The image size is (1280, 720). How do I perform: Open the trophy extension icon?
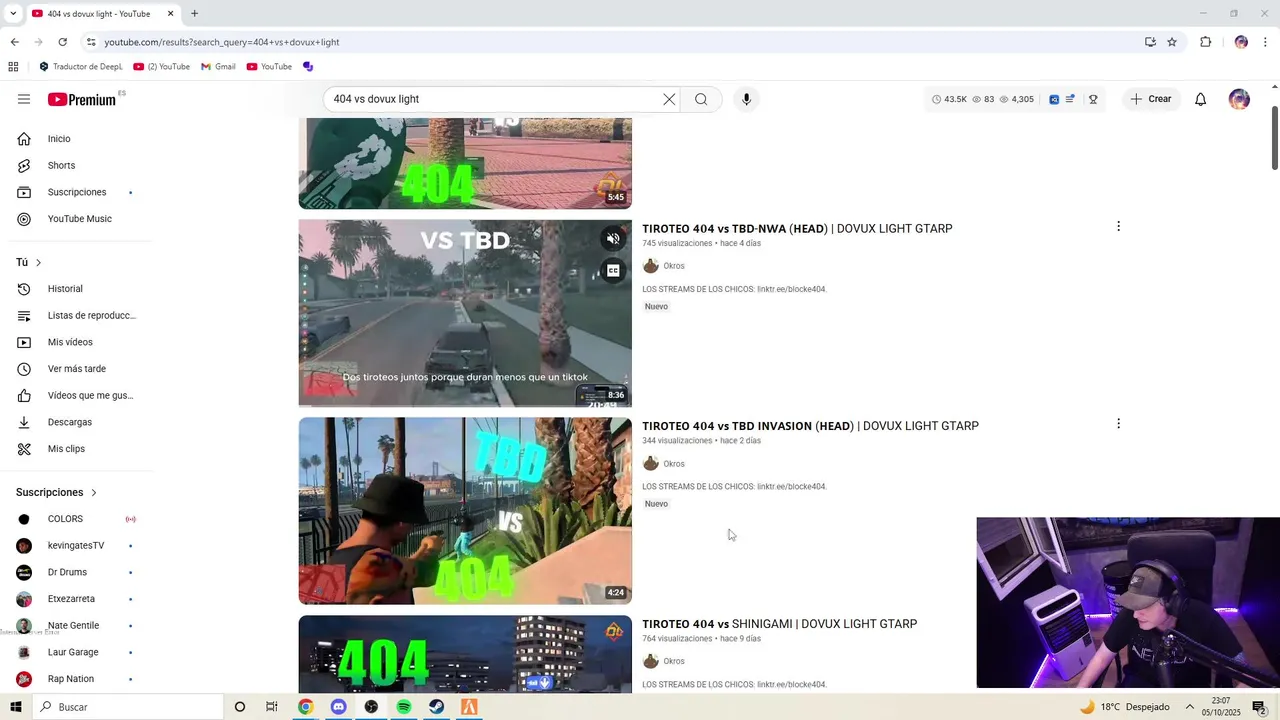pos(1093,99)
